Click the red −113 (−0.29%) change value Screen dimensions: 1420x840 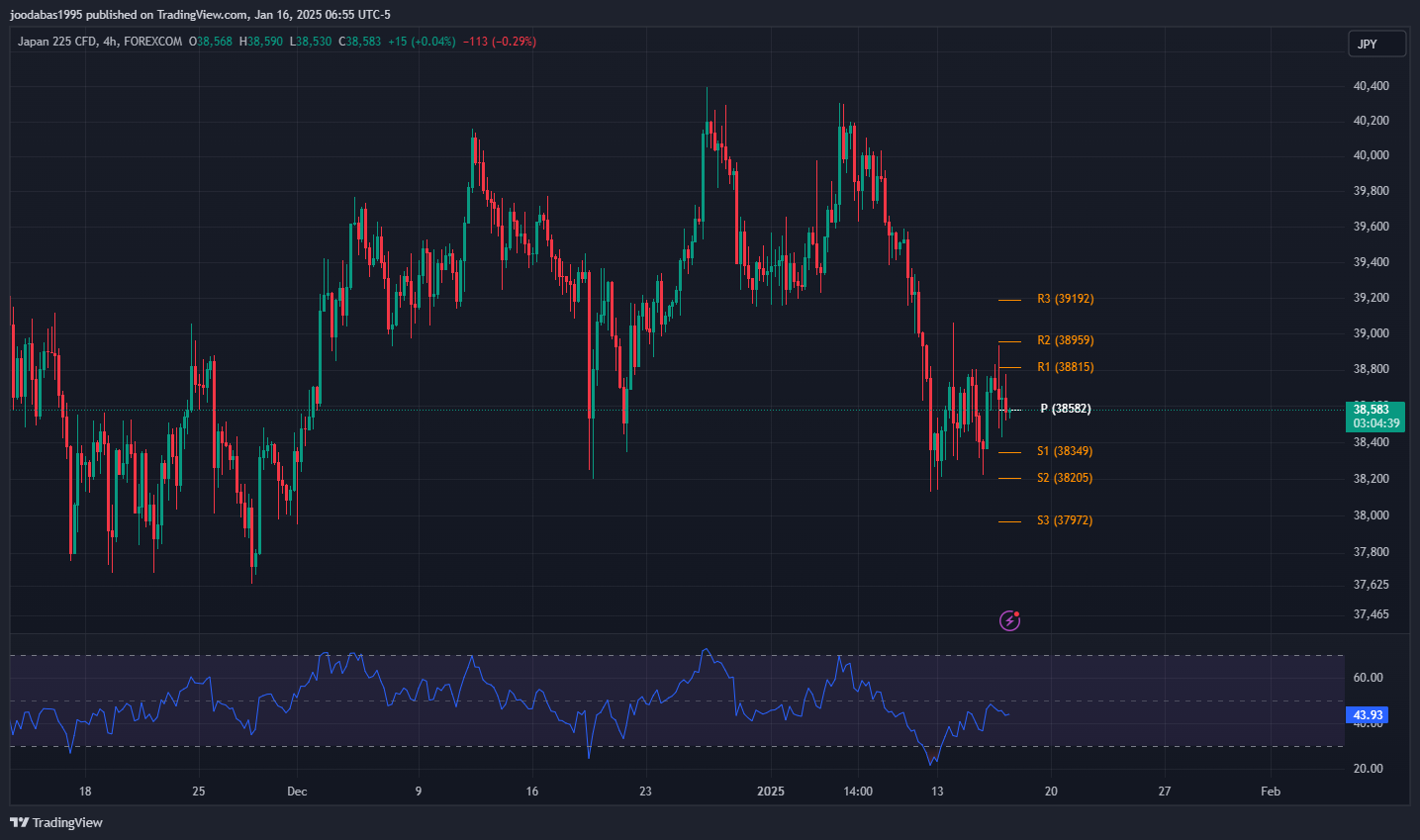tap(500, 42)
